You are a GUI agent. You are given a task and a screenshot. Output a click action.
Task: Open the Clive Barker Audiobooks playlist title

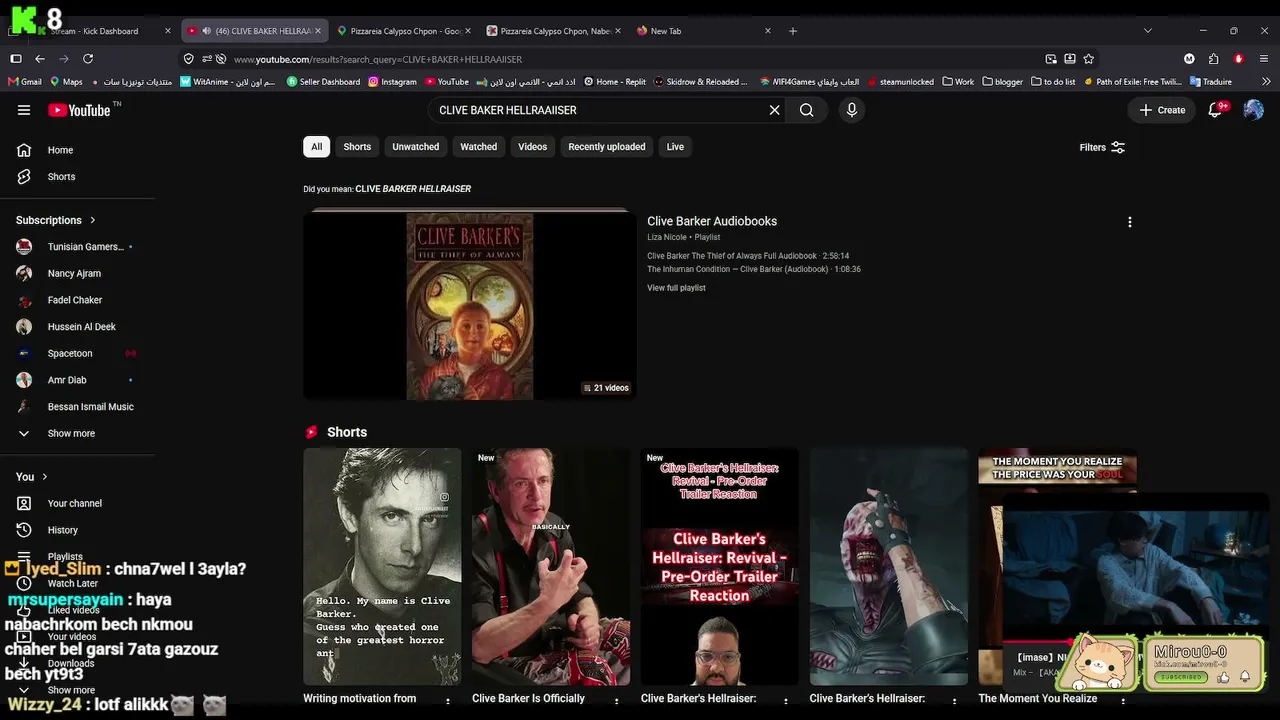(x=712, y=222)
